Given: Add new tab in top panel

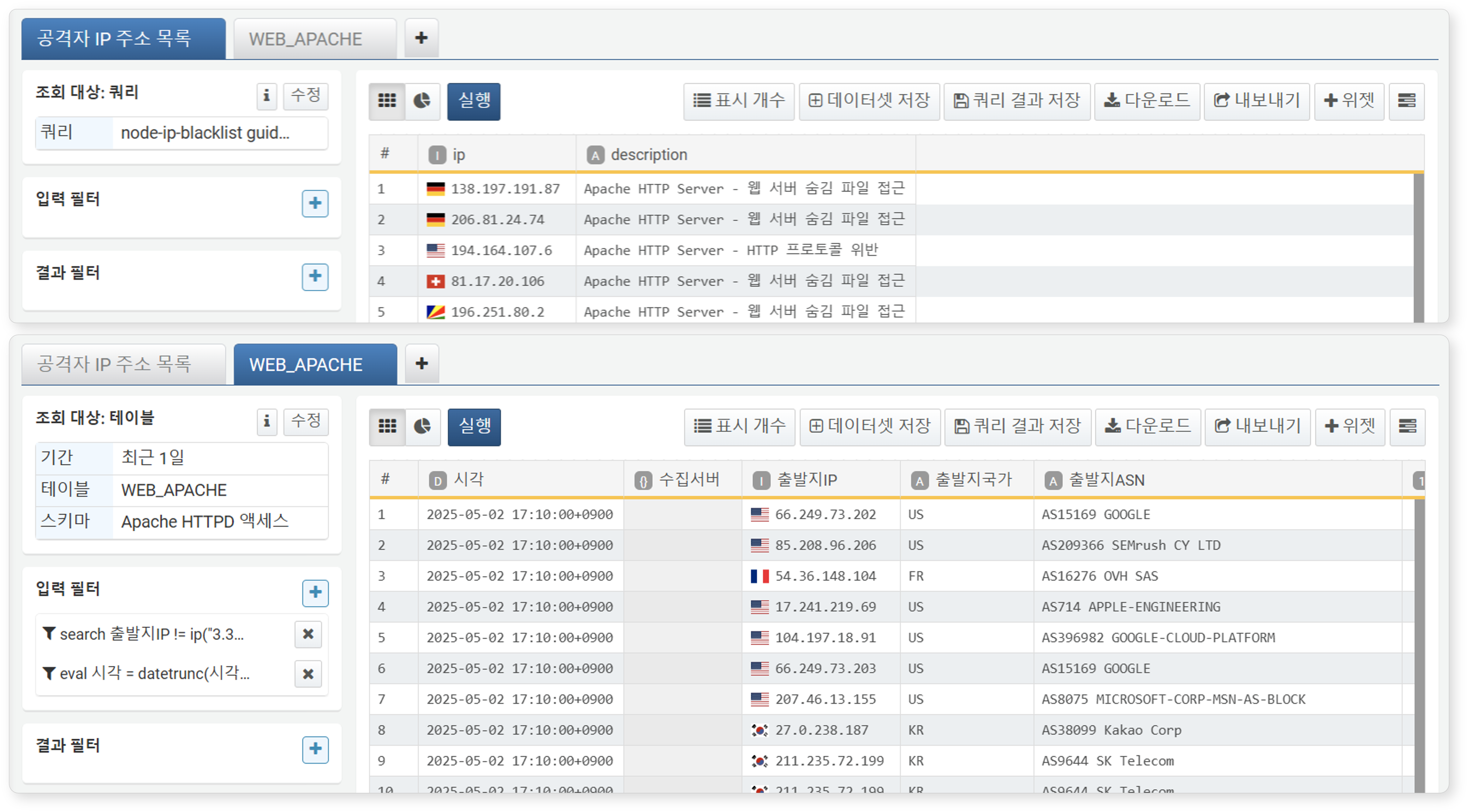Looking at the screenshot, I should [x=422, y=38].
